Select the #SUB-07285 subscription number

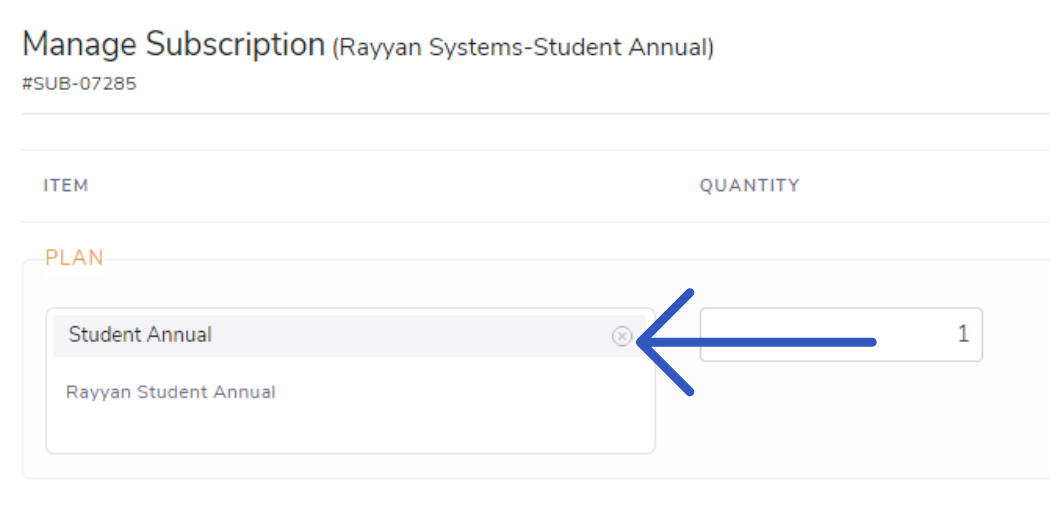click(x=79, y=84)
